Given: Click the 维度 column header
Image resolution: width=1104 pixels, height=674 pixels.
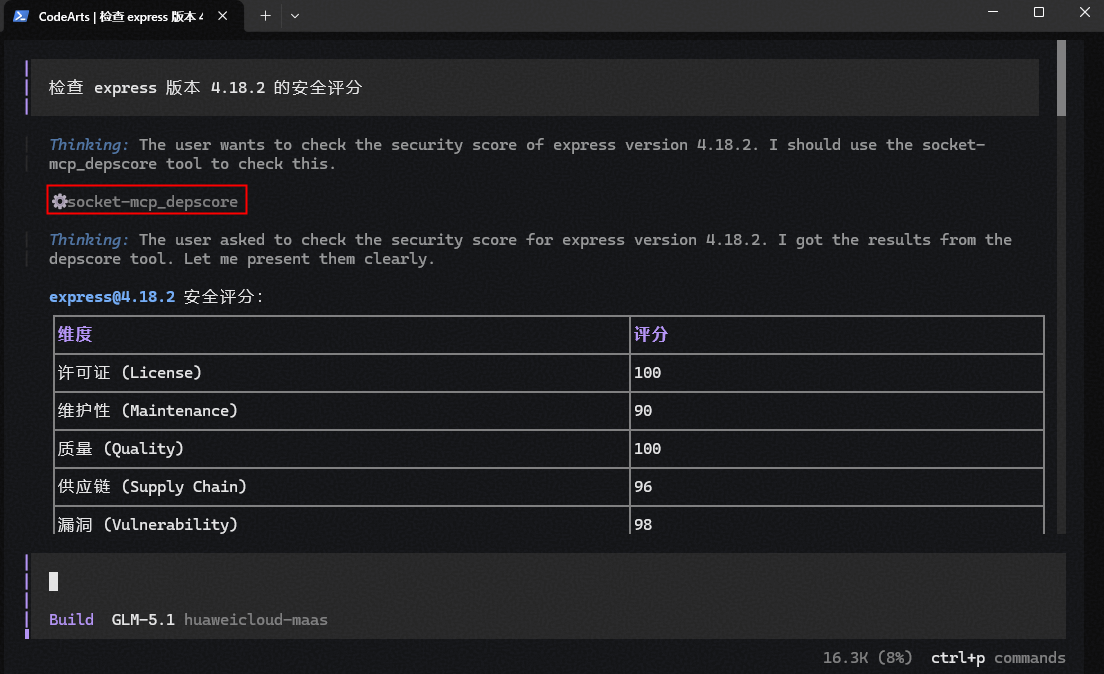Looking at the screenshot, I should (75, 334).
